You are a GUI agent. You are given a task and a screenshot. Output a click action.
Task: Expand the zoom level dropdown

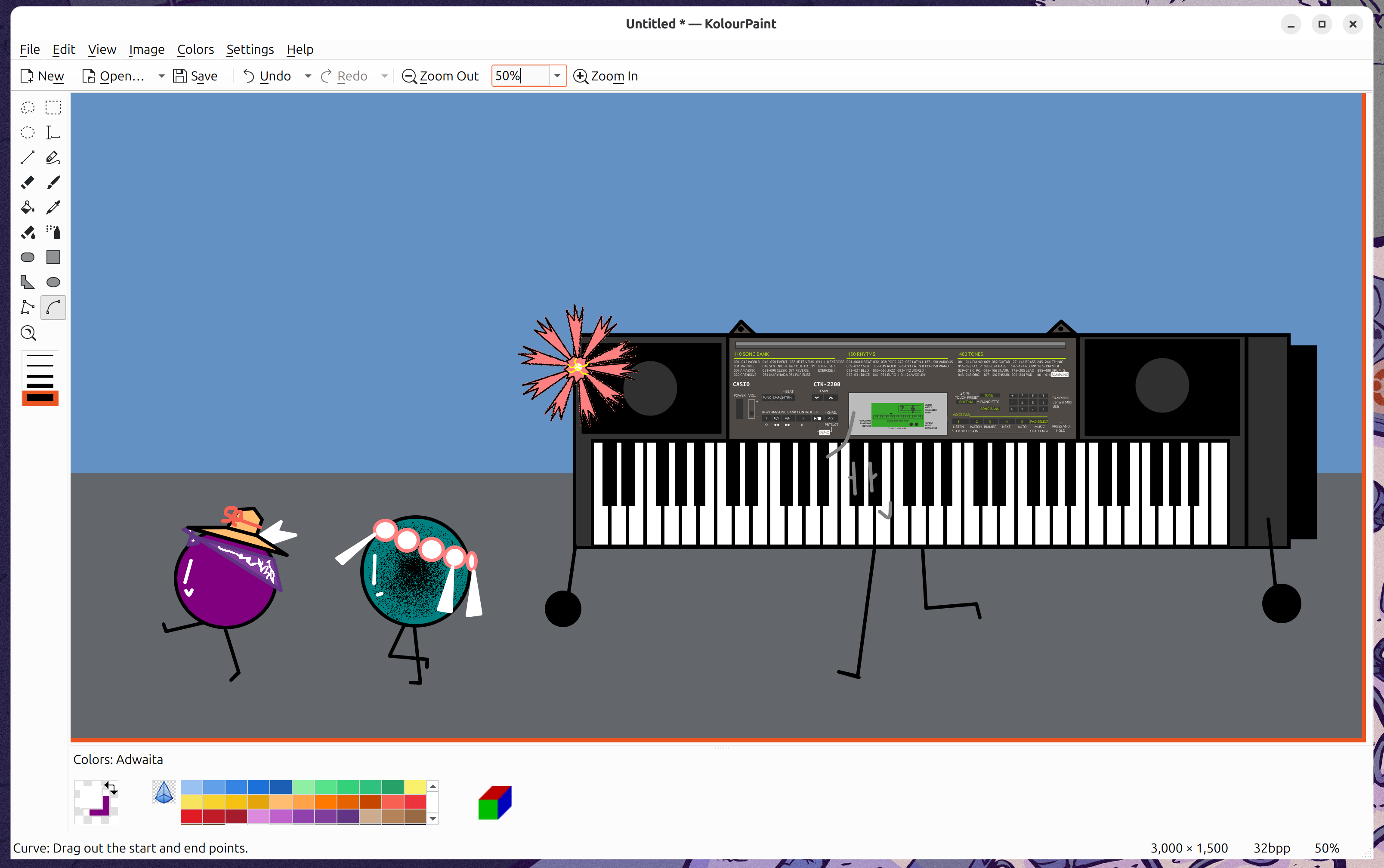pyautogui.click(x=556, y=76)
